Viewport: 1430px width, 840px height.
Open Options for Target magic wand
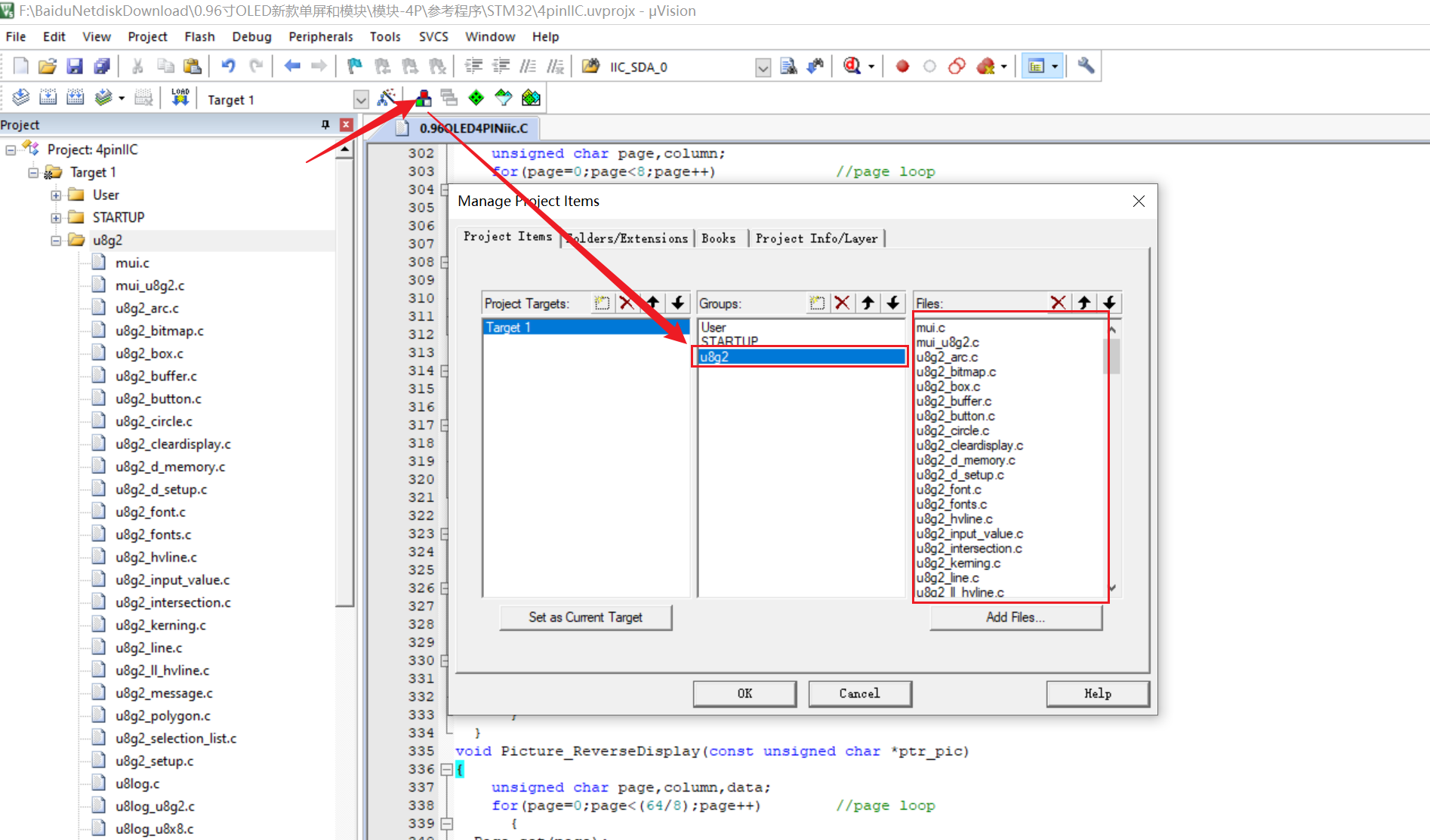(386, 98)
